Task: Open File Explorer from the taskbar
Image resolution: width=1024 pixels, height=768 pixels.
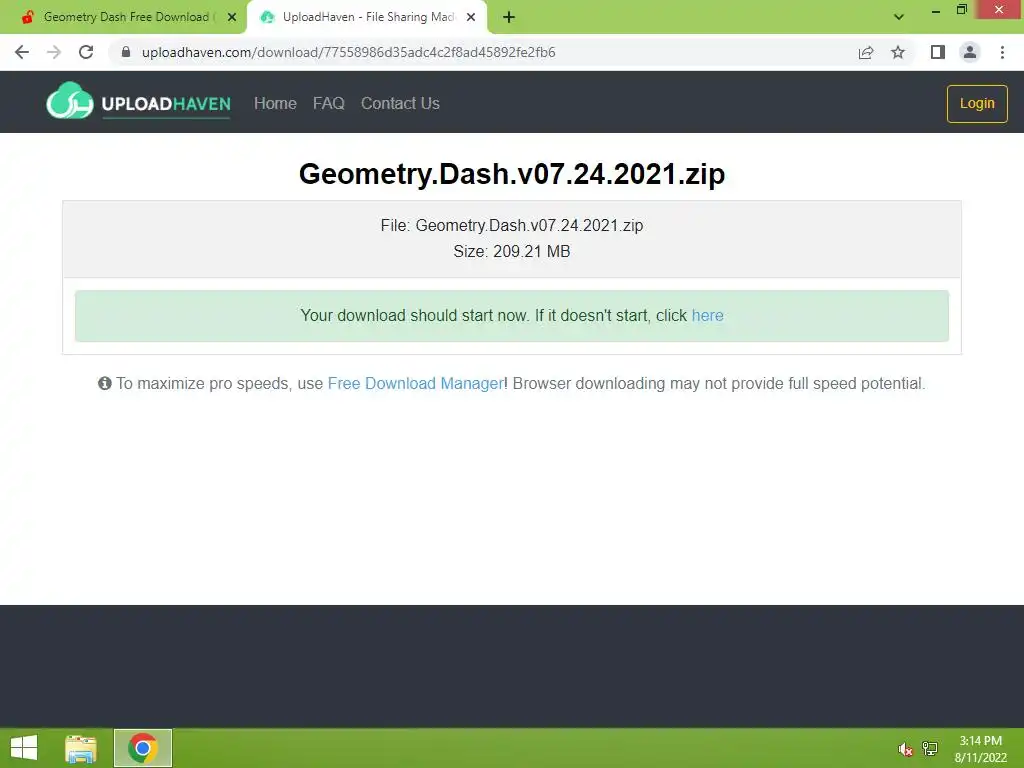Action: (81, 748)
